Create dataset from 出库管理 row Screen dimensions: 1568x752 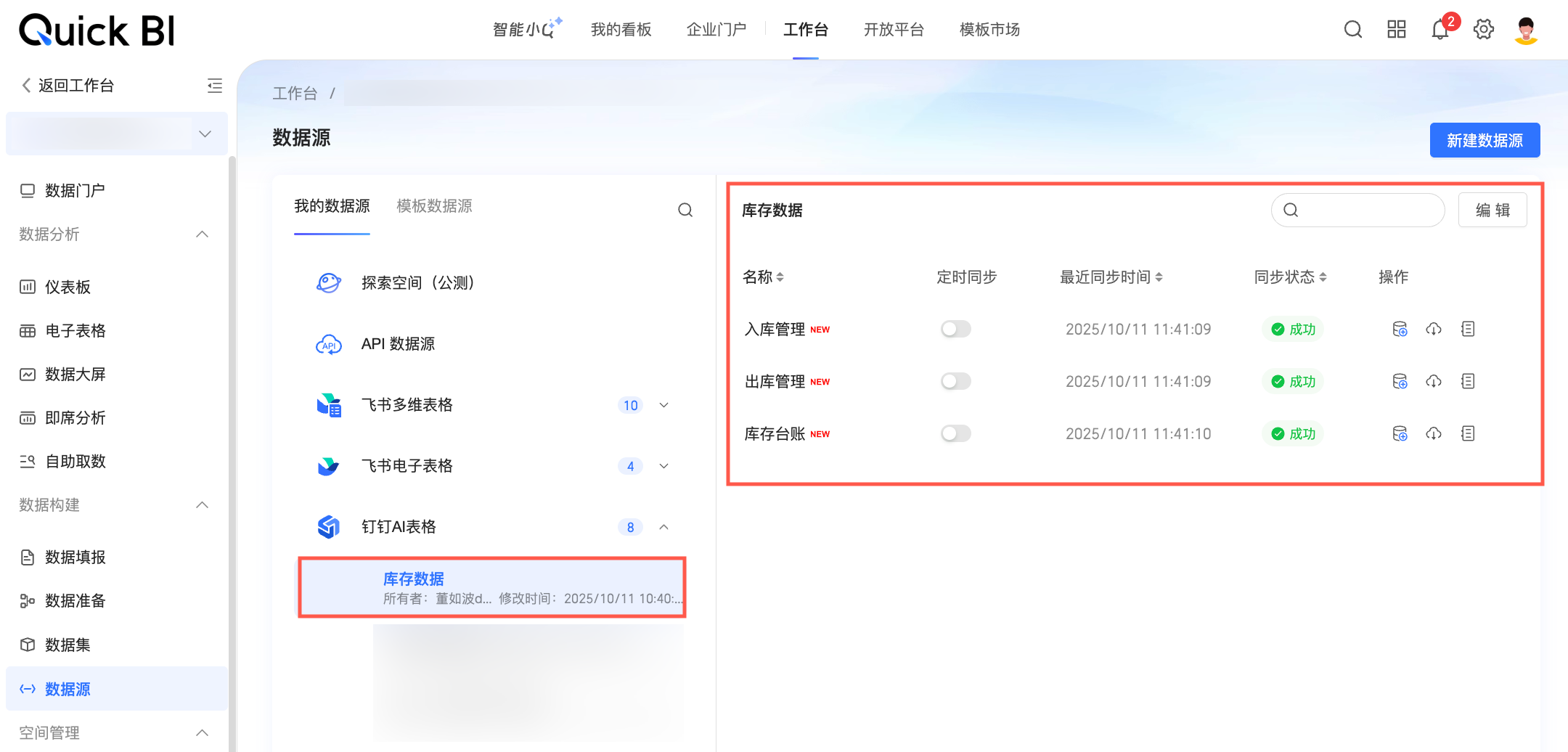pyautogui.click(x=1400, y=381)
